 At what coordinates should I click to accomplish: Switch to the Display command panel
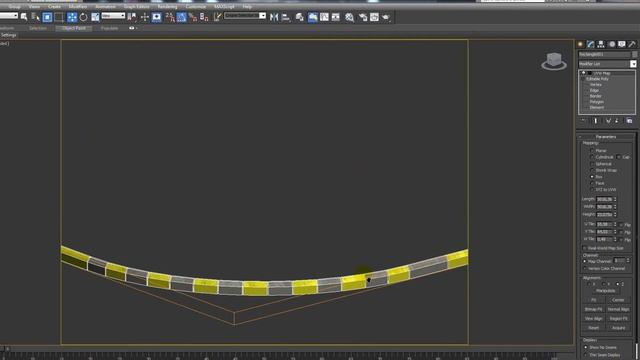[x=622, y=44]
